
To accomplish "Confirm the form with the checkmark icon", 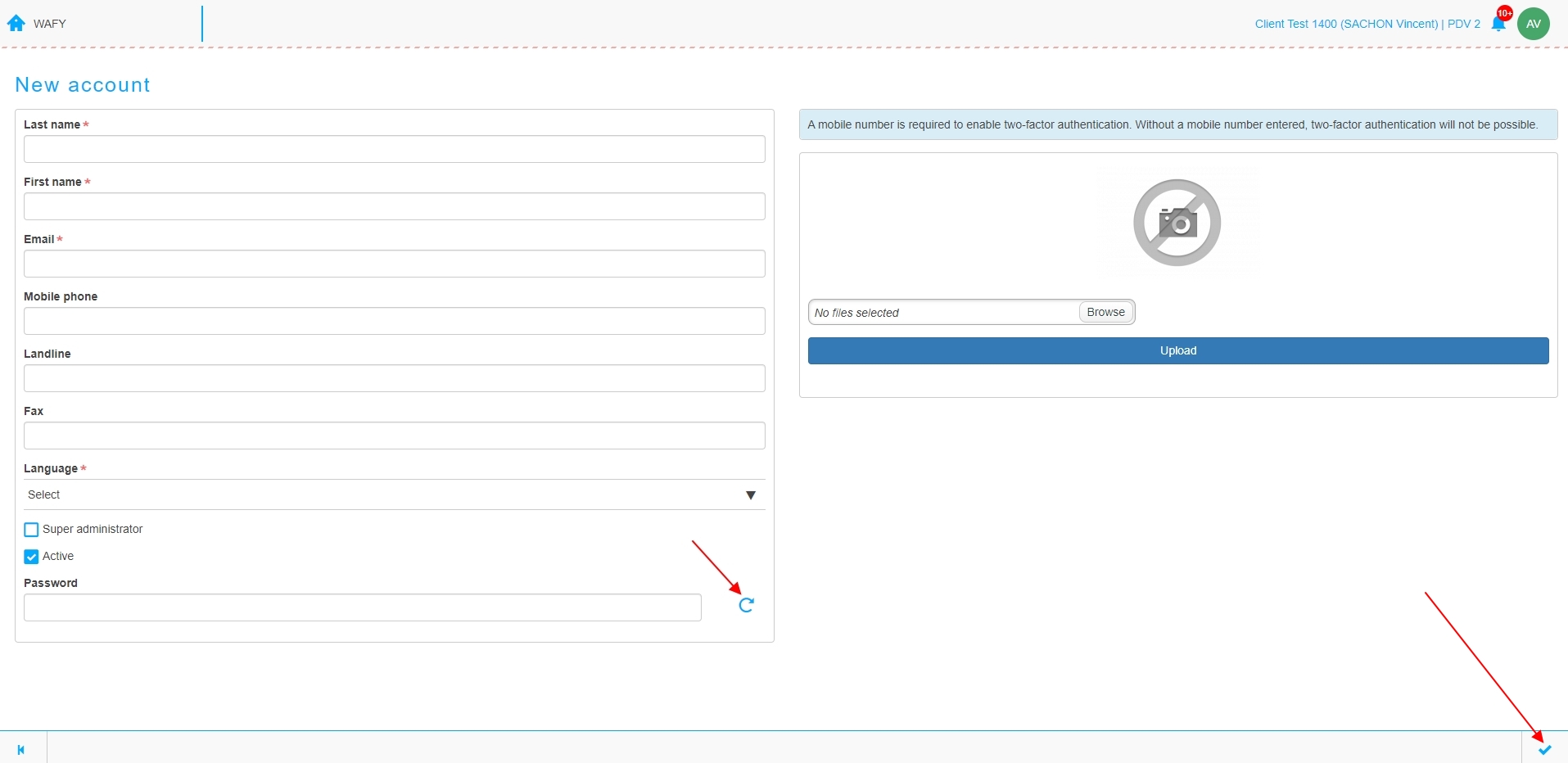I will [1545, 749].
